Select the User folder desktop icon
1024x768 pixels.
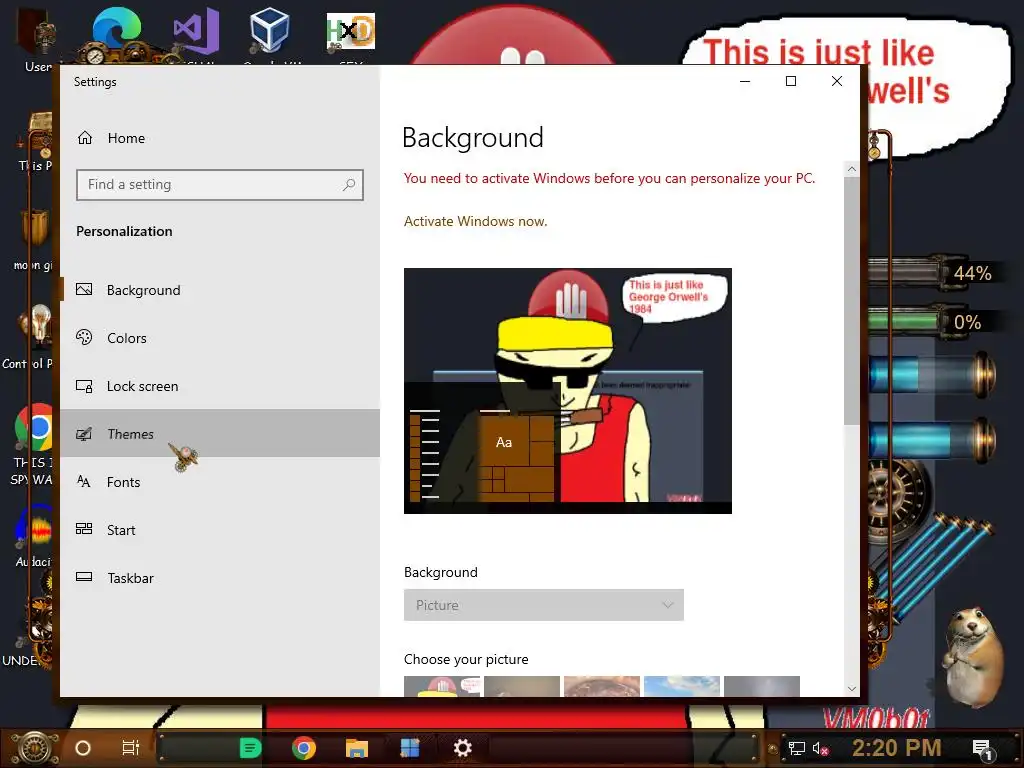coord(36,40)
